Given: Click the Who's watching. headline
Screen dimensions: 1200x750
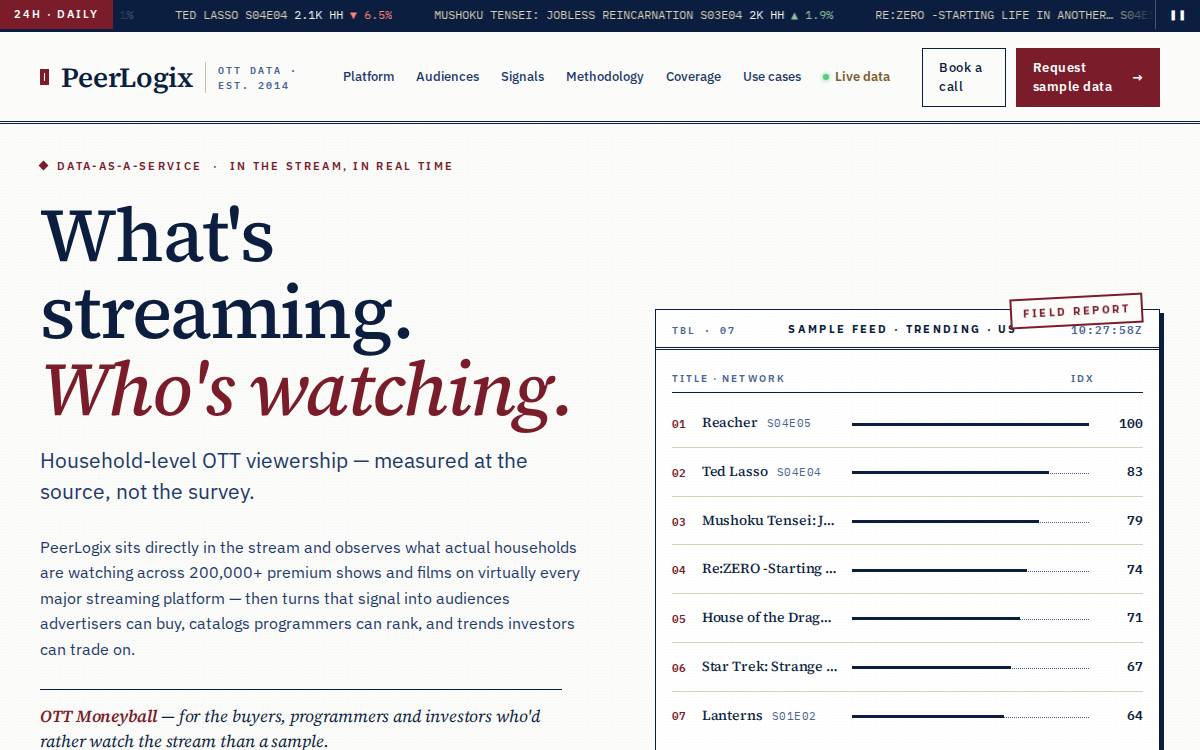Looking at the screenshot, I should 306,389.
